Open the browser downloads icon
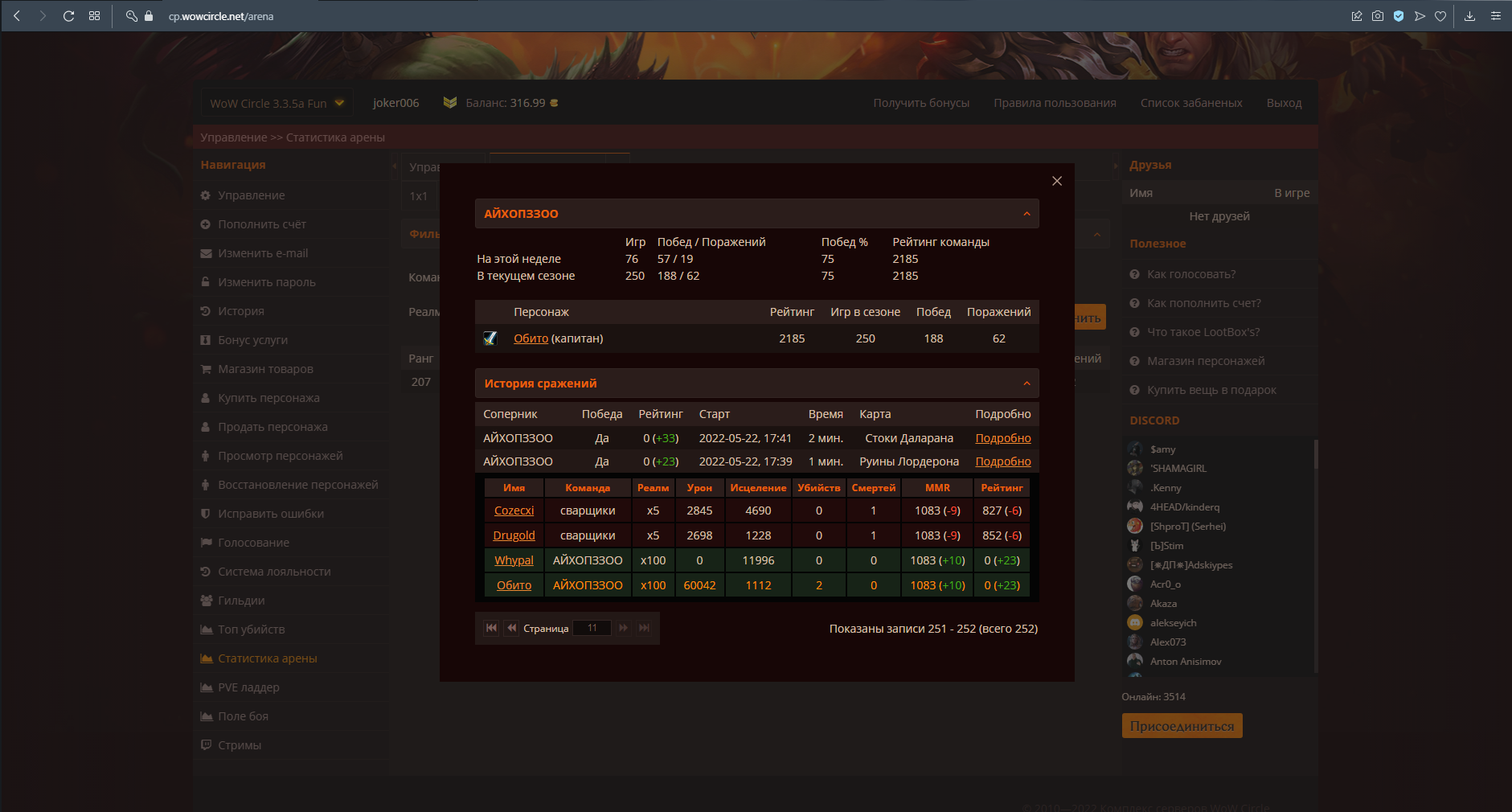The width and height of the screenshot is (1512, 812). (1469, 16)
